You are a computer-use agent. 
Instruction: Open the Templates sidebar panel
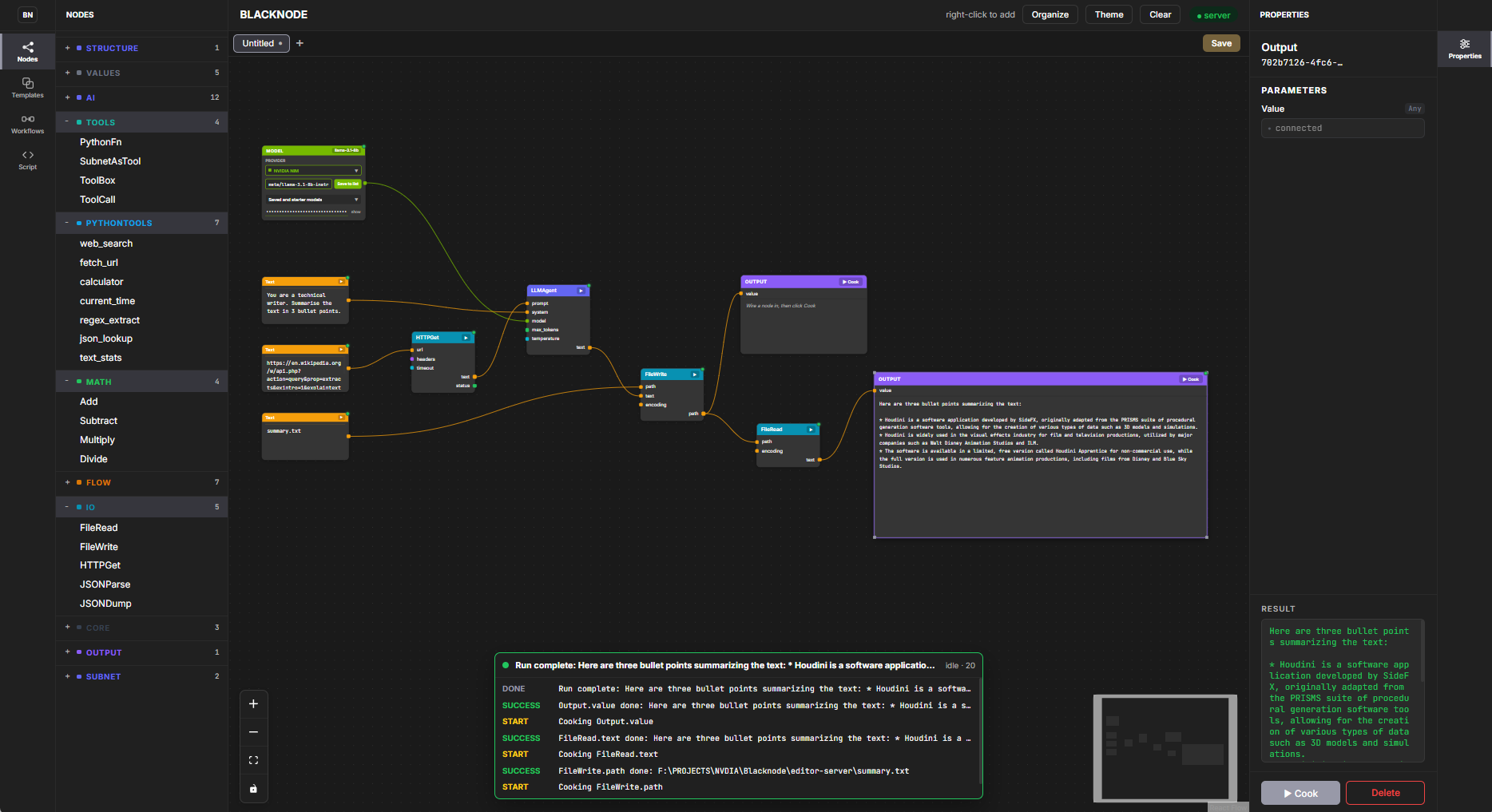pyautogui.click(x=27, y=88)
